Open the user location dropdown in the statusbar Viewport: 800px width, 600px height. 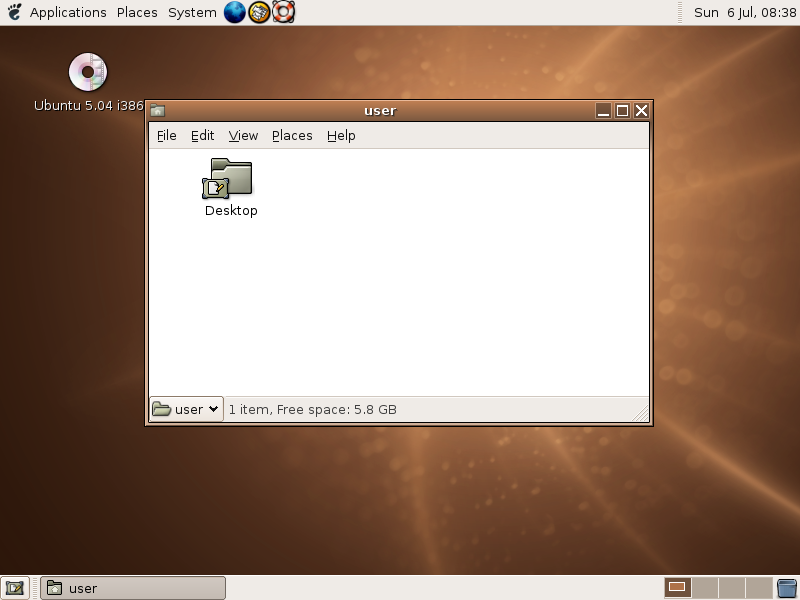pyautogui.click(x=185, y=409)
